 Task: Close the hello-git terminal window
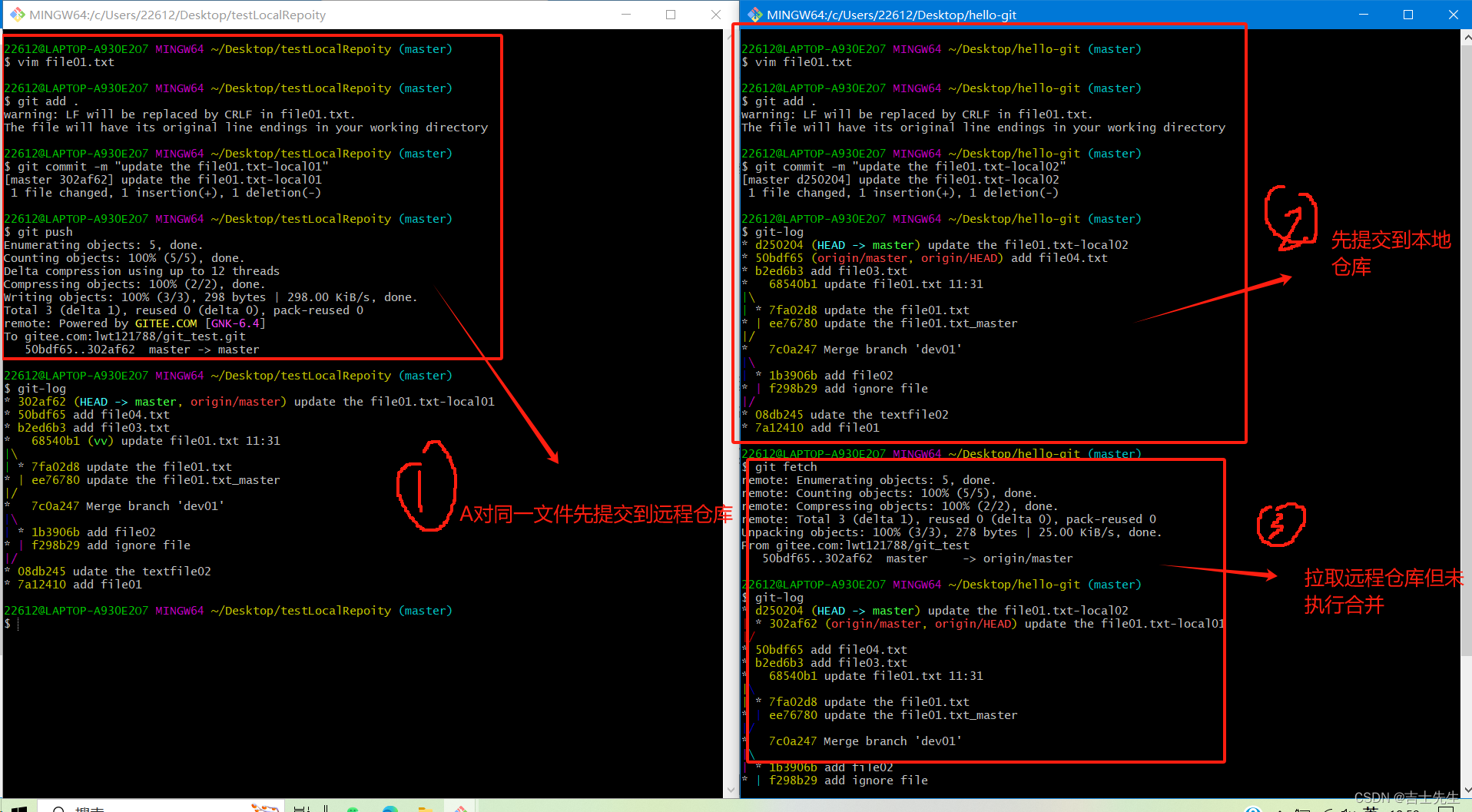point(1453,15)
